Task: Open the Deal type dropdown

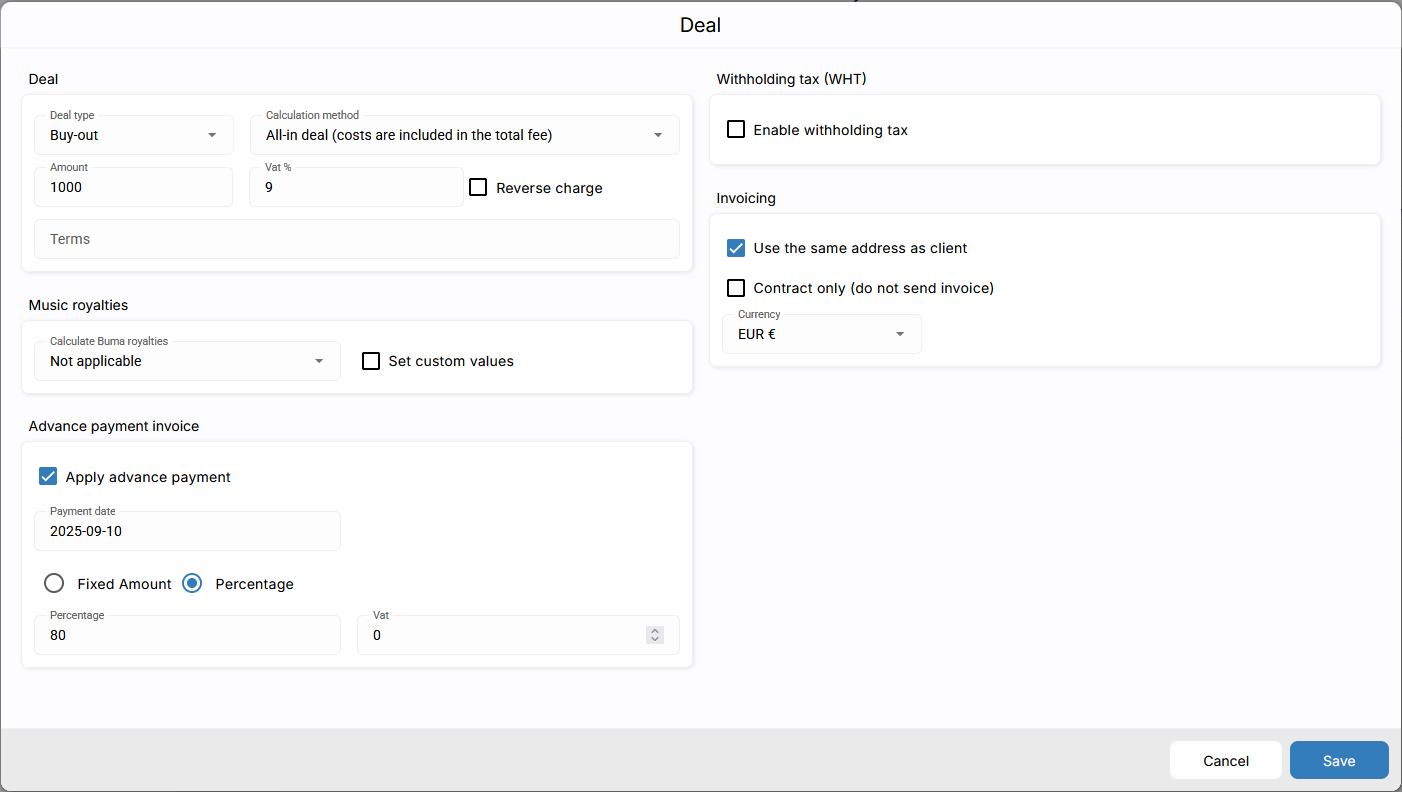Action: (x=133, y=135)
